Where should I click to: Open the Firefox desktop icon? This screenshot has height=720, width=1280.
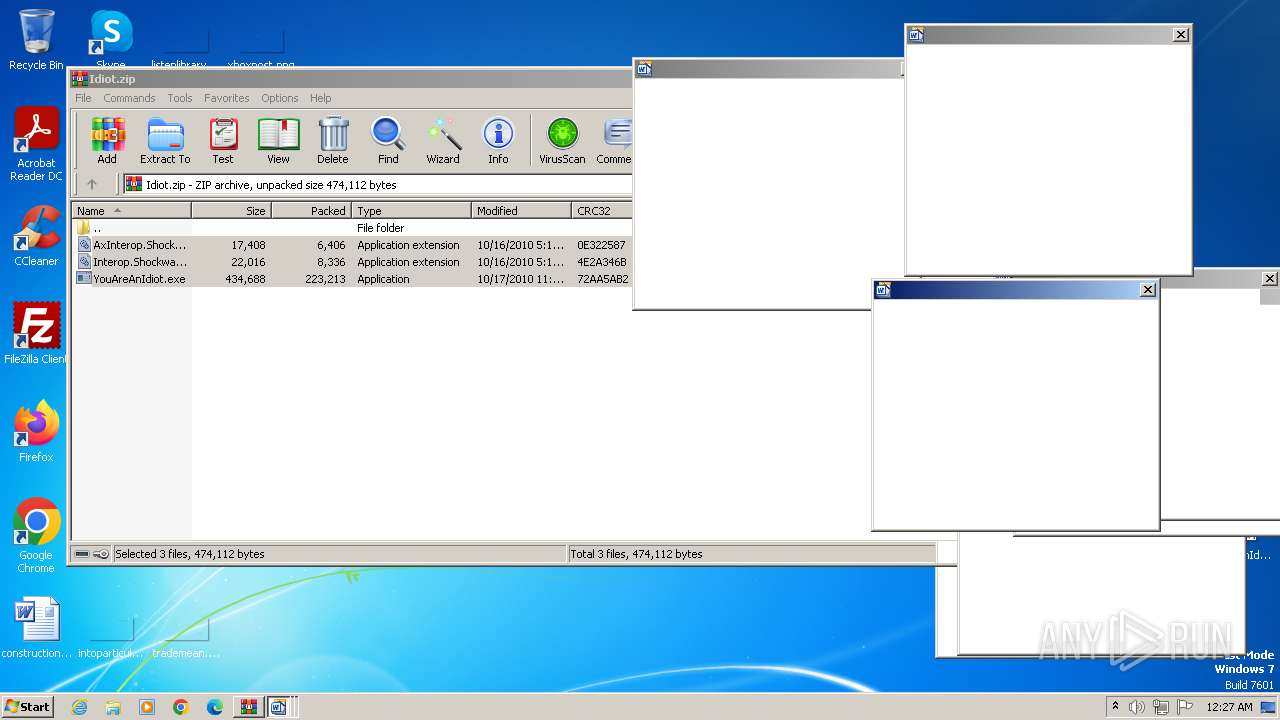(x=36, y=432)
